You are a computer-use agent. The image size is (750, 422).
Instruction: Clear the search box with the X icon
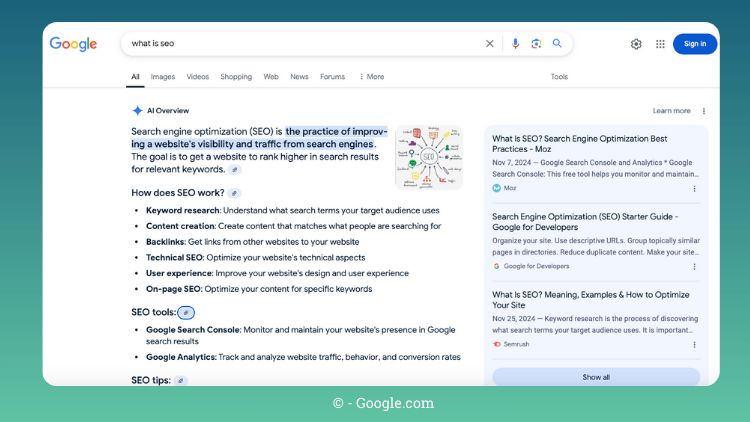[489, 44]
